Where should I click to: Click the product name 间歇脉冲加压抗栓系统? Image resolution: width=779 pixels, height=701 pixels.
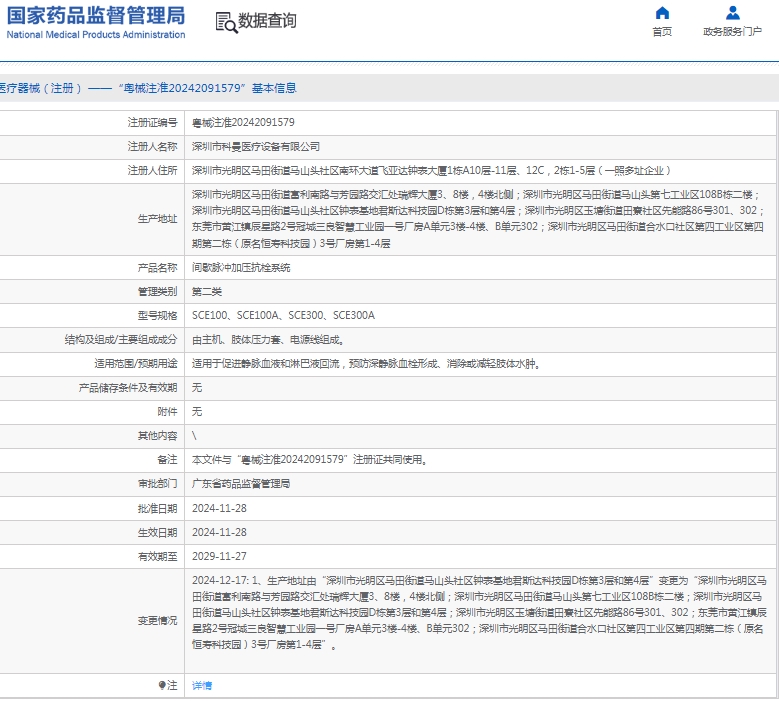pyautogui.click(x=241, y=268)
